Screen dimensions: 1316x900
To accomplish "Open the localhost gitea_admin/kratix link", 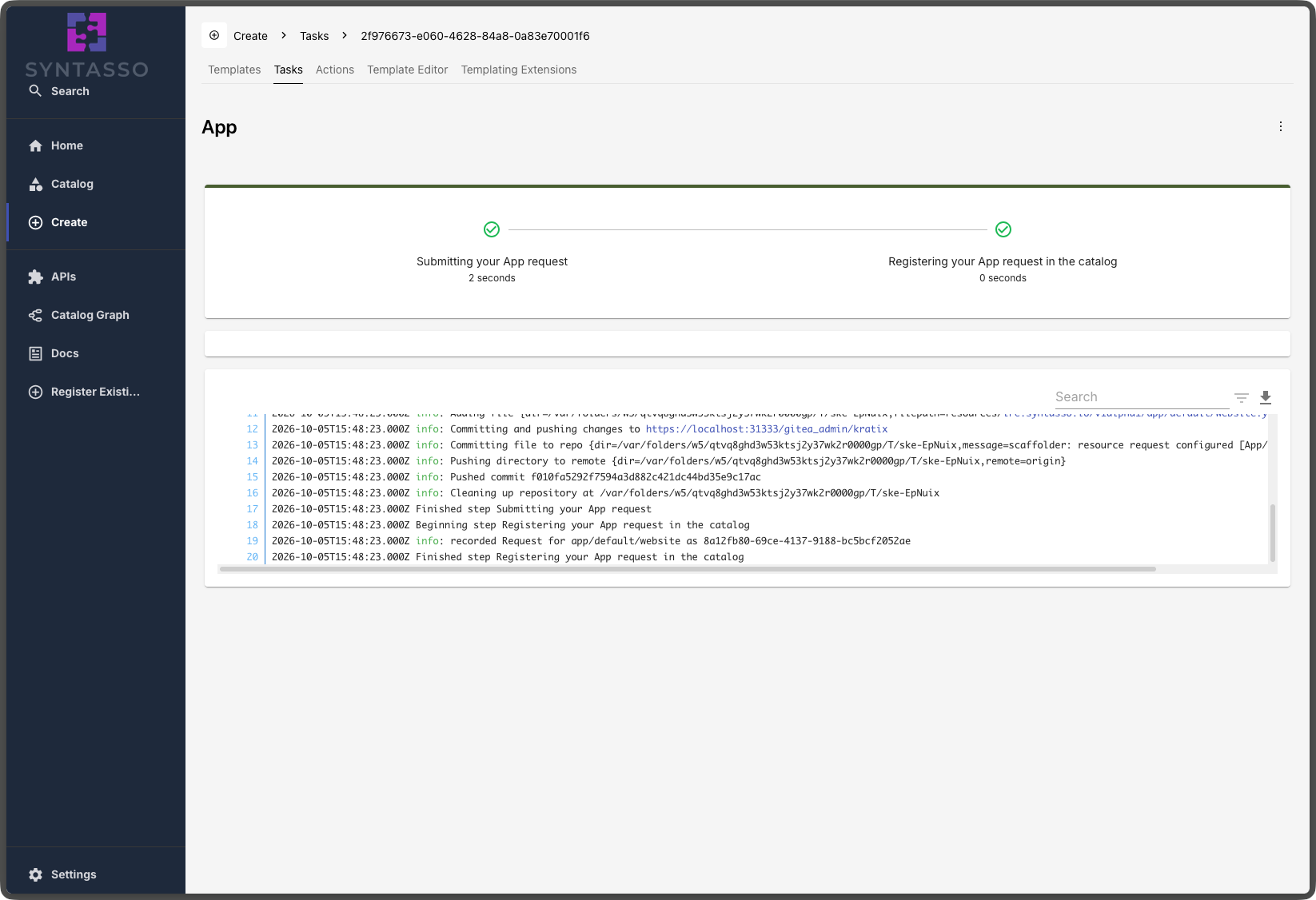I will [x=767, y=429].
